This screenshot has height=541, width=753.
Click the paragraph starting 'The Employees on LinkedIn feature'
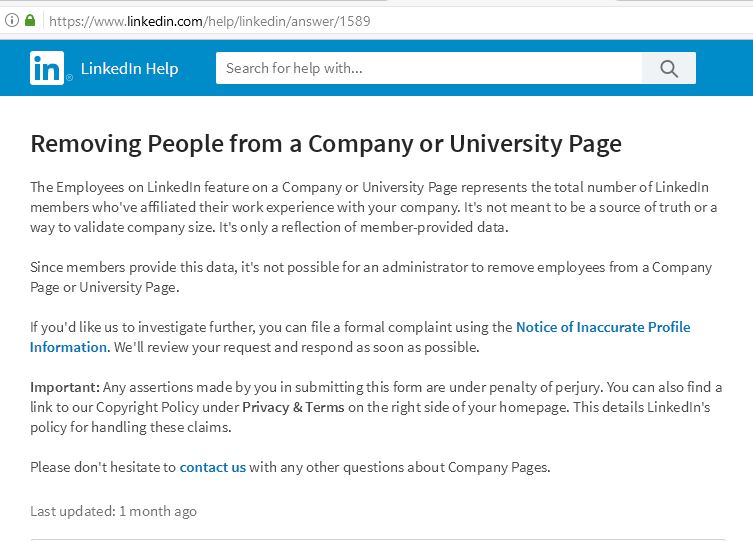tap(374, 207)
